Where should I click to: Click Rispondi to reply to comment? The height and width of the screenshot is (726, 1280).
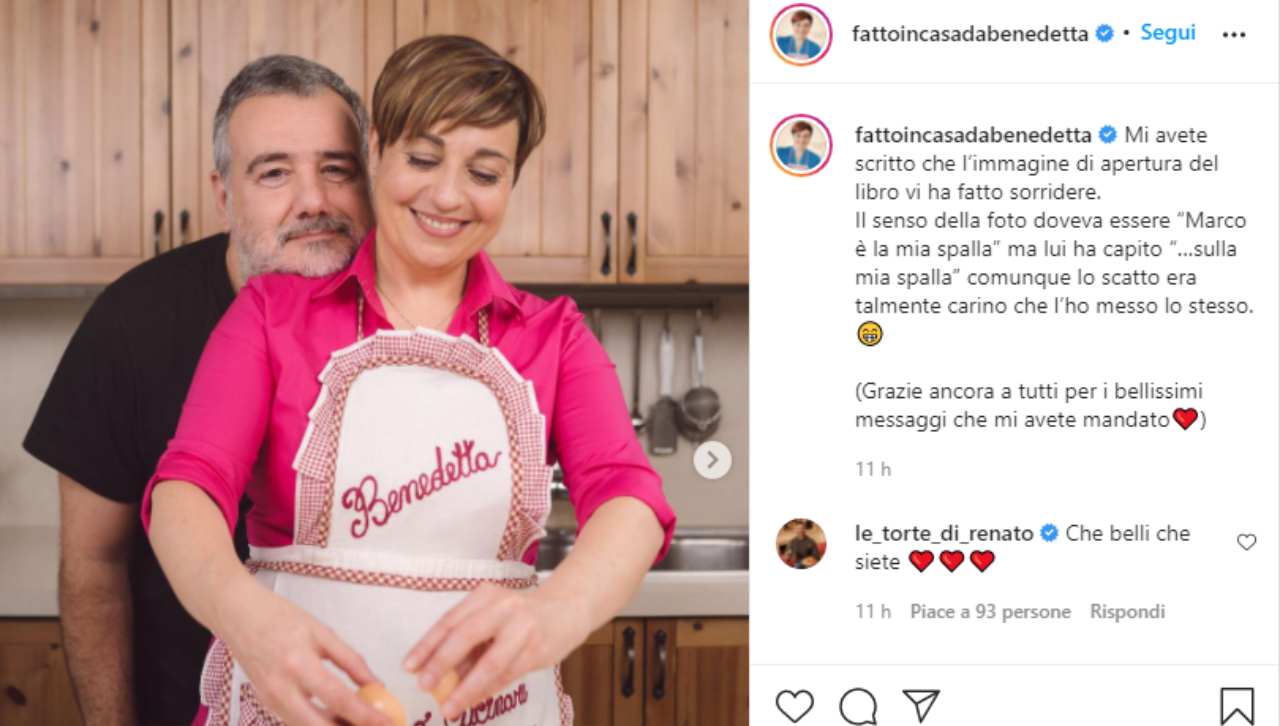click(1127, 612)
